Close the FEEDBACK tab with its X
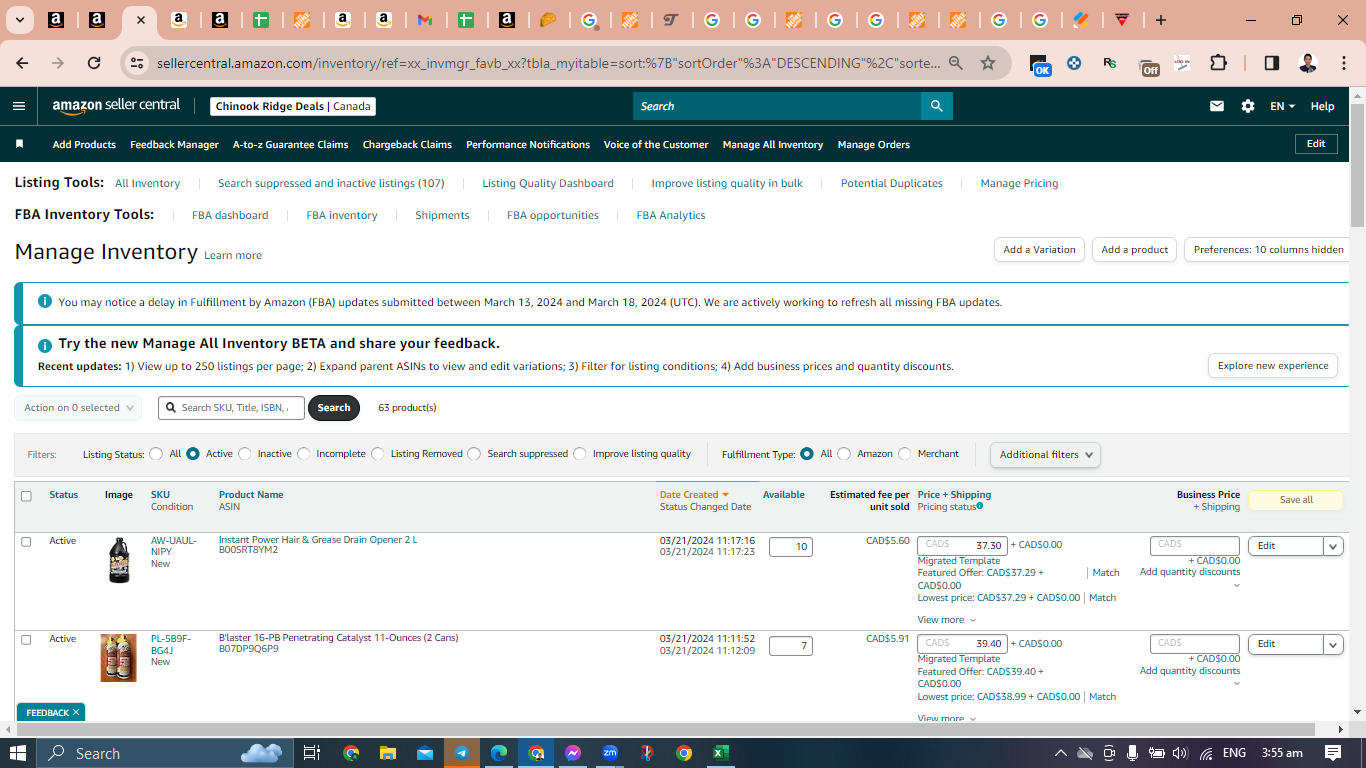 click(76, 713)
